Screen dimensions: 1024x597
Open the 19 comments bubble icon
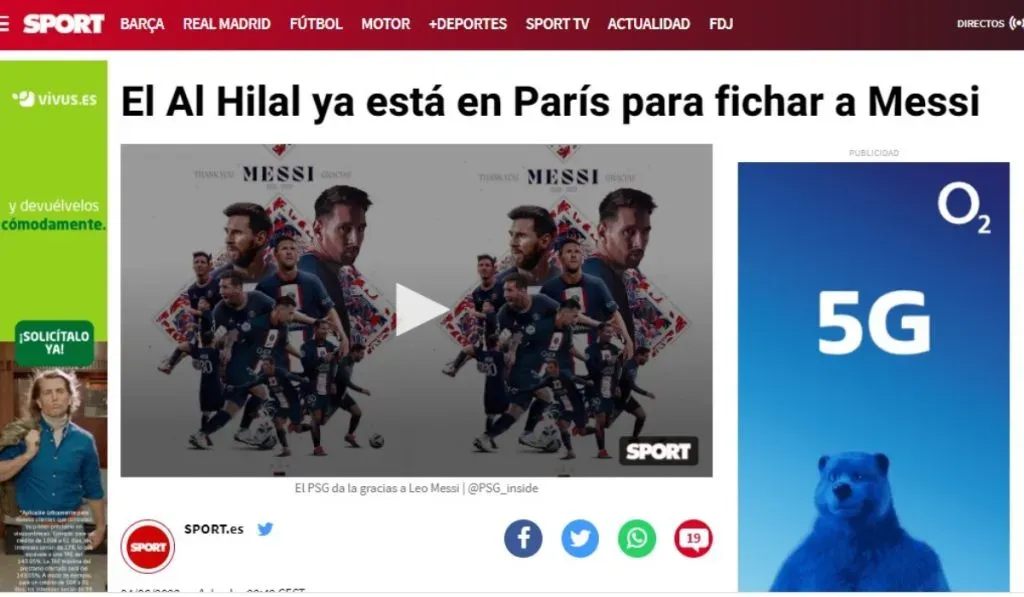point(693,539)
